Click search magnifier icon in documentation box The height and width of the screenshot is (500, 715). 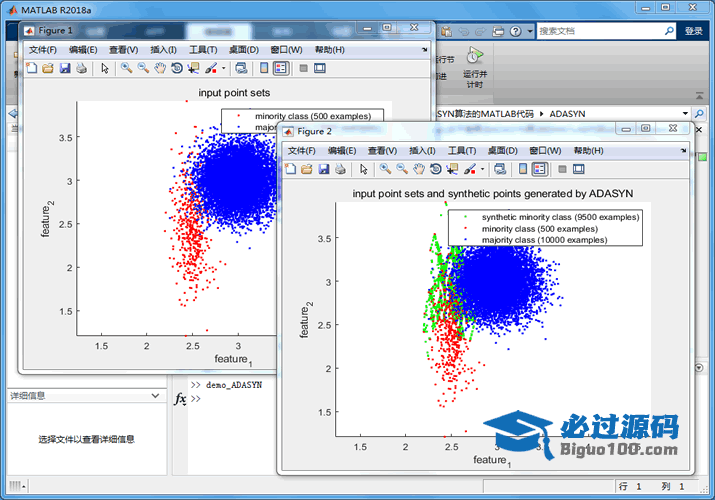(x=669, y=31)
